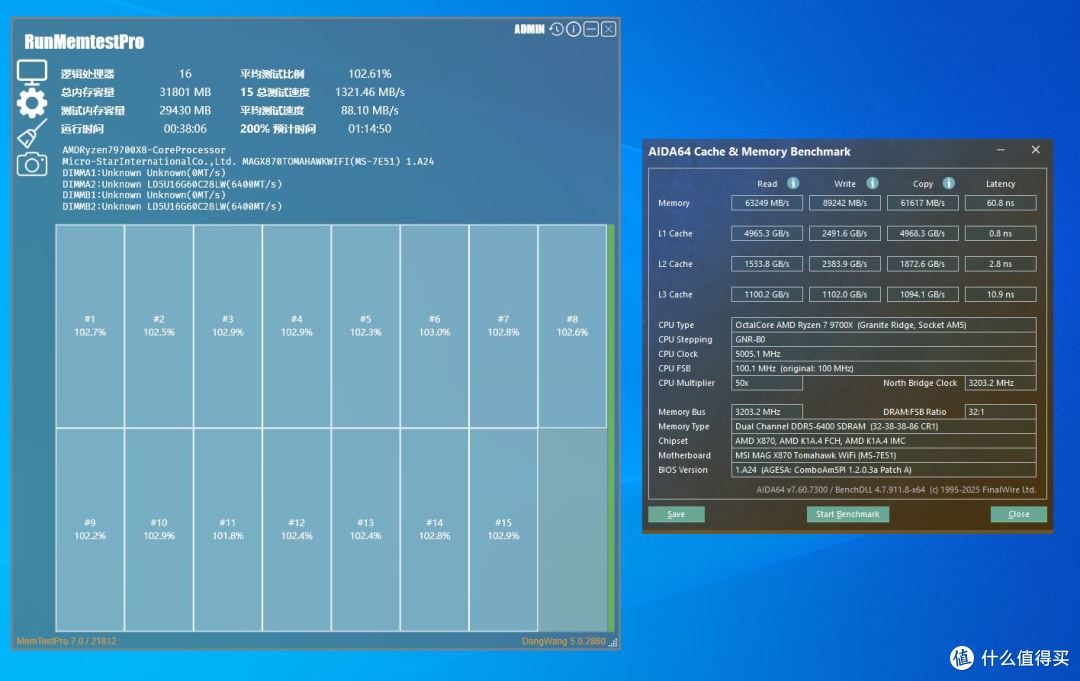
Task: Click the info icon next to Copy
Action: pos(949,183)
